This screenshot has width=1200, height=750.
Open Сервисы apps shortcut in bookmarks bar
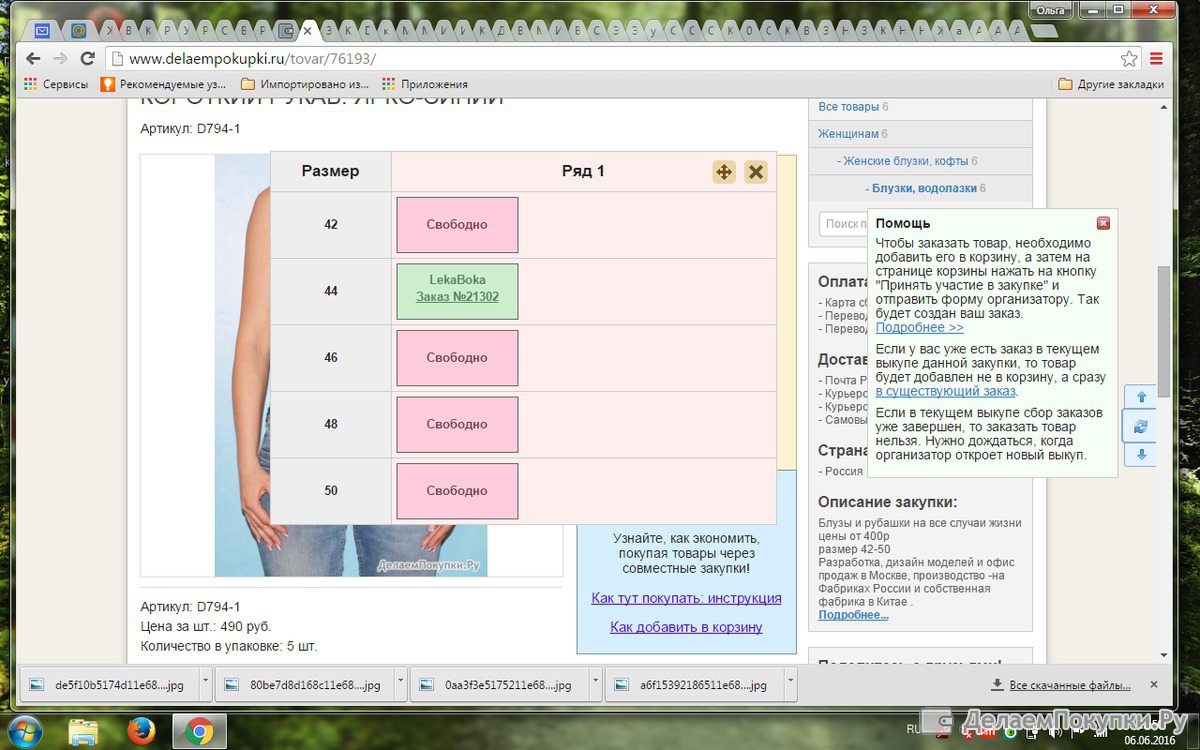[56, 84]
